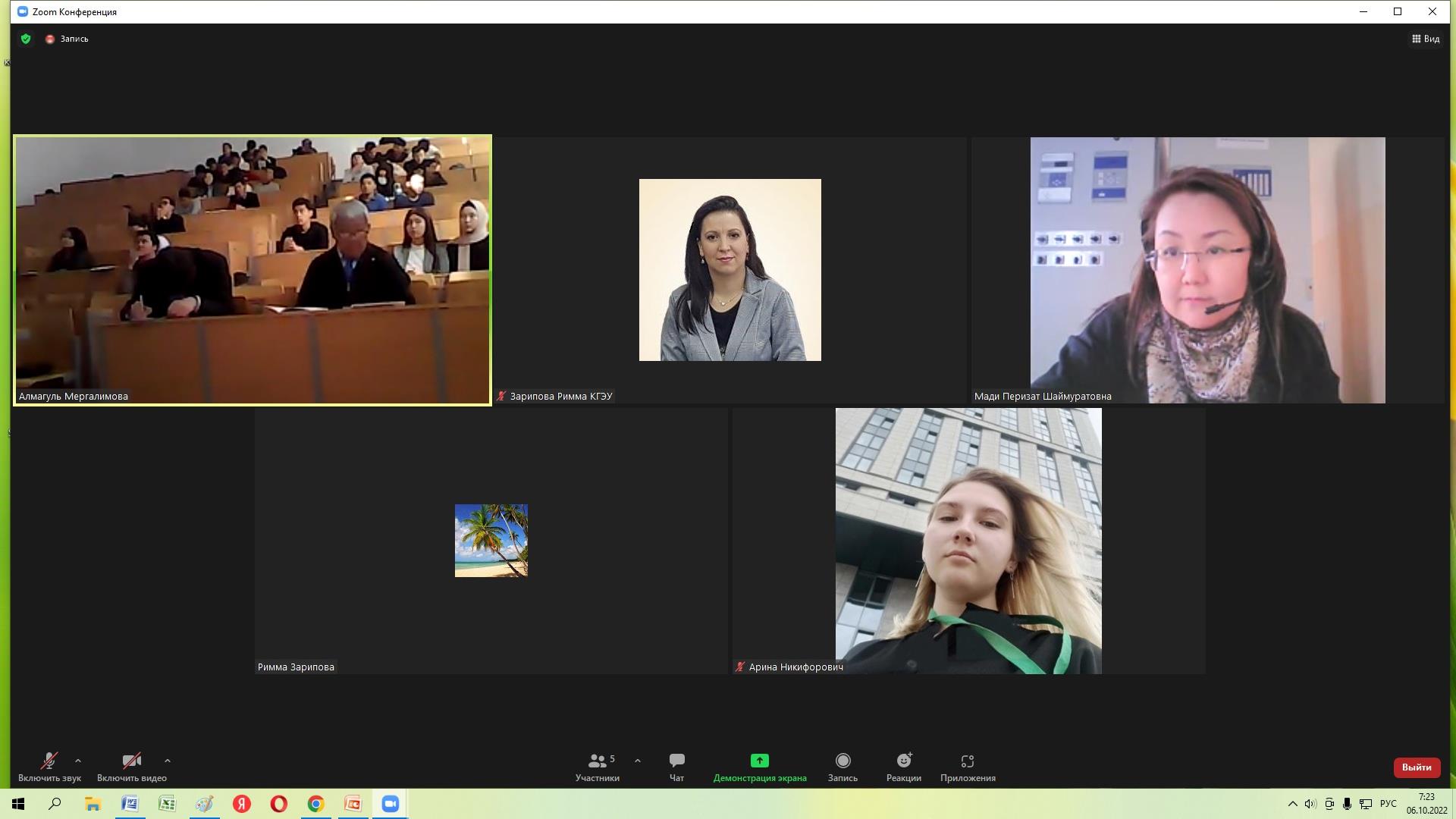Open the Вид view layout menu
Screen dimensions: 1456x819
pyautogui.click(x=1425, y=39)
